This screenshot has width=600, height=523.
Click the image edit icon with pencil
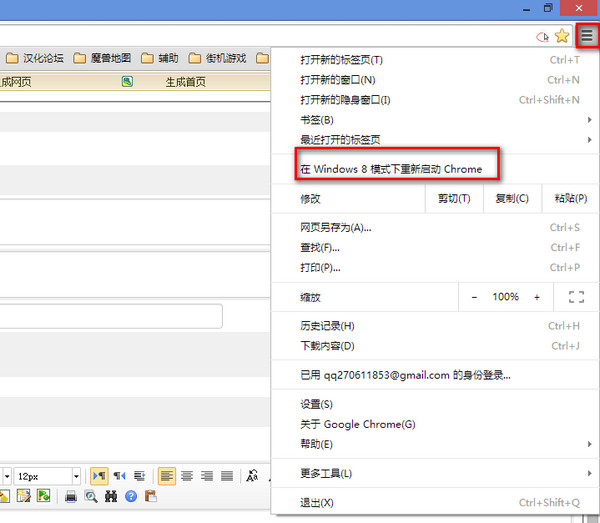click(23, 496)
